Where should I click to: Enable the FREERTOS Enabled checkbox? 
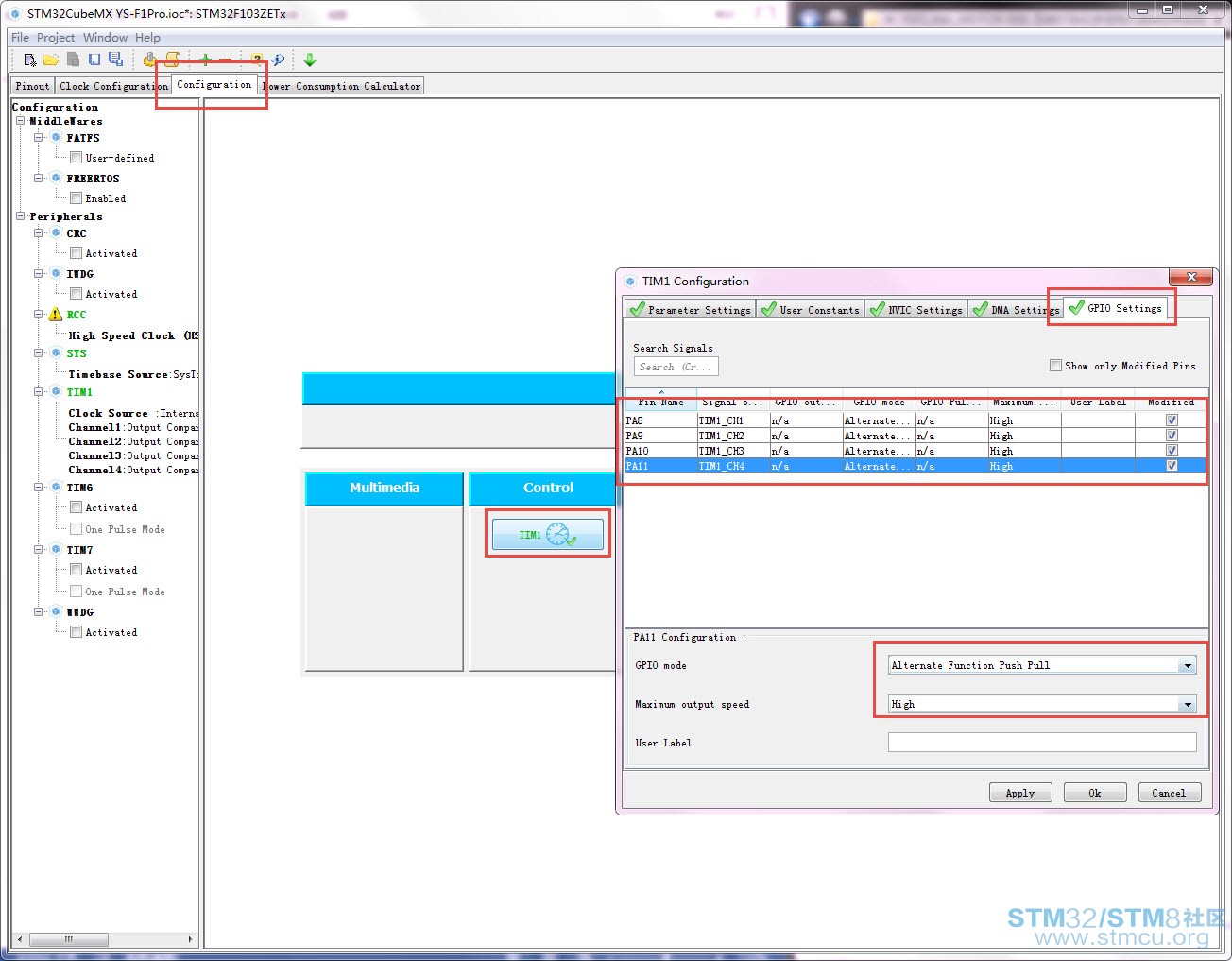tap(76, 198)
